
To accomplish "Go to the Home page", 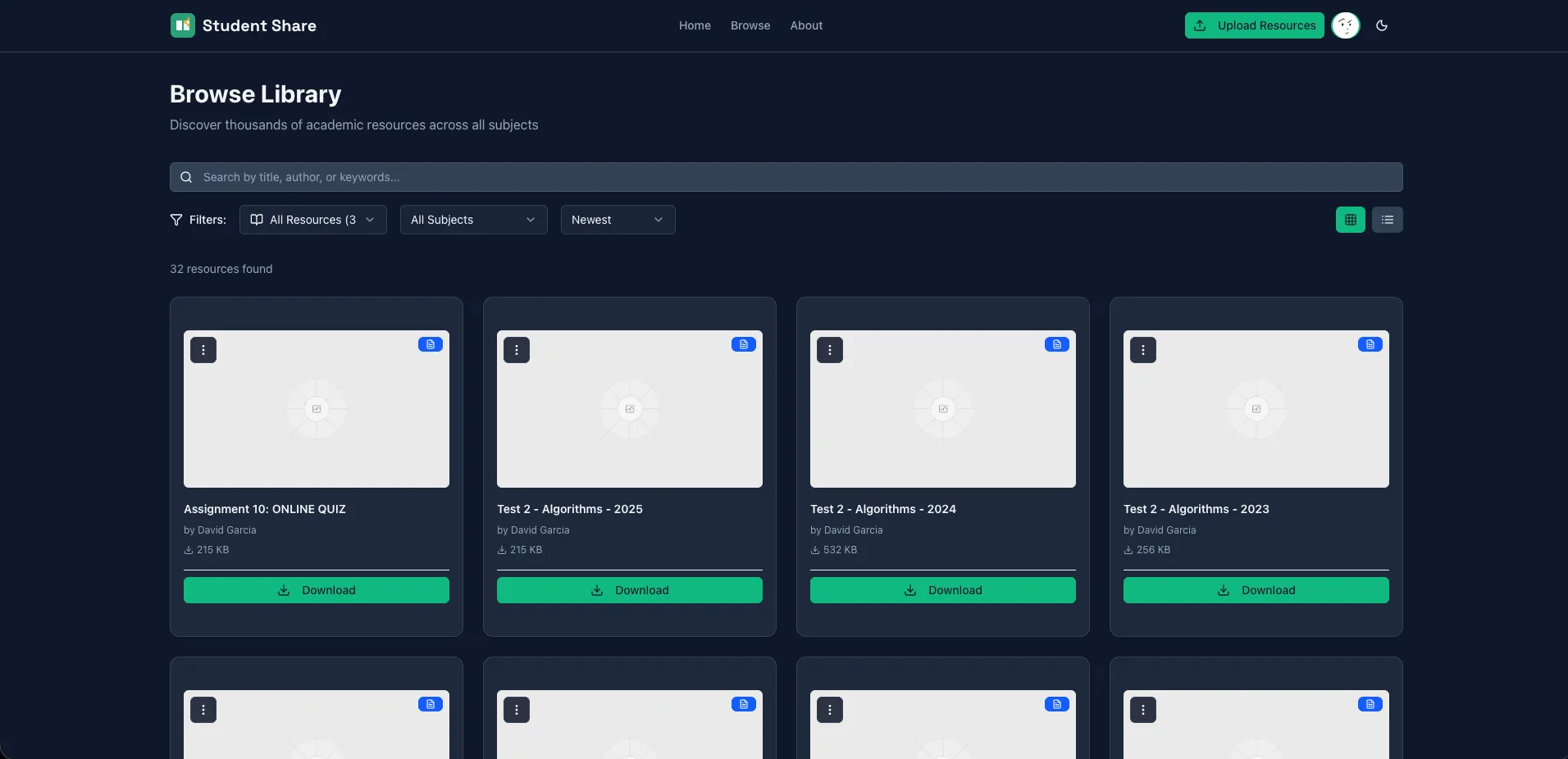I will tap(695, 25).
